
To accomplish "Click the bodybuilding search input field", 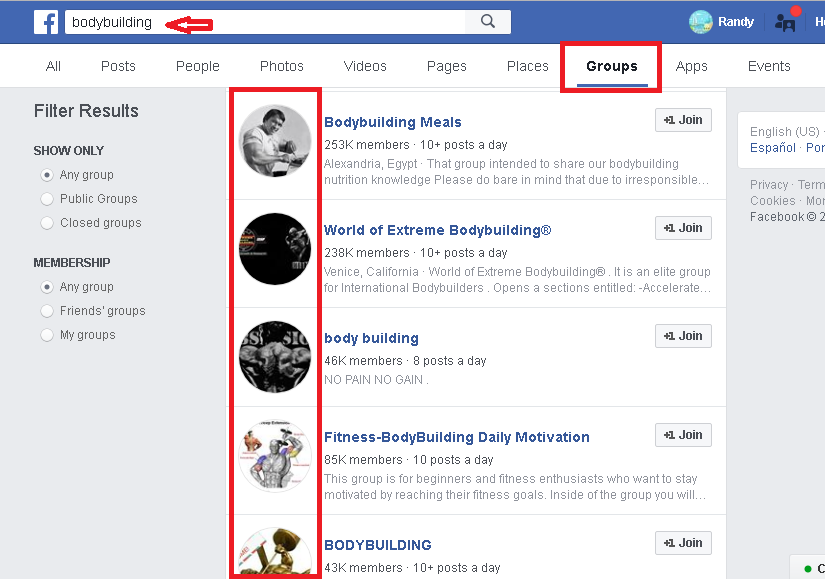I will (265, 22).
